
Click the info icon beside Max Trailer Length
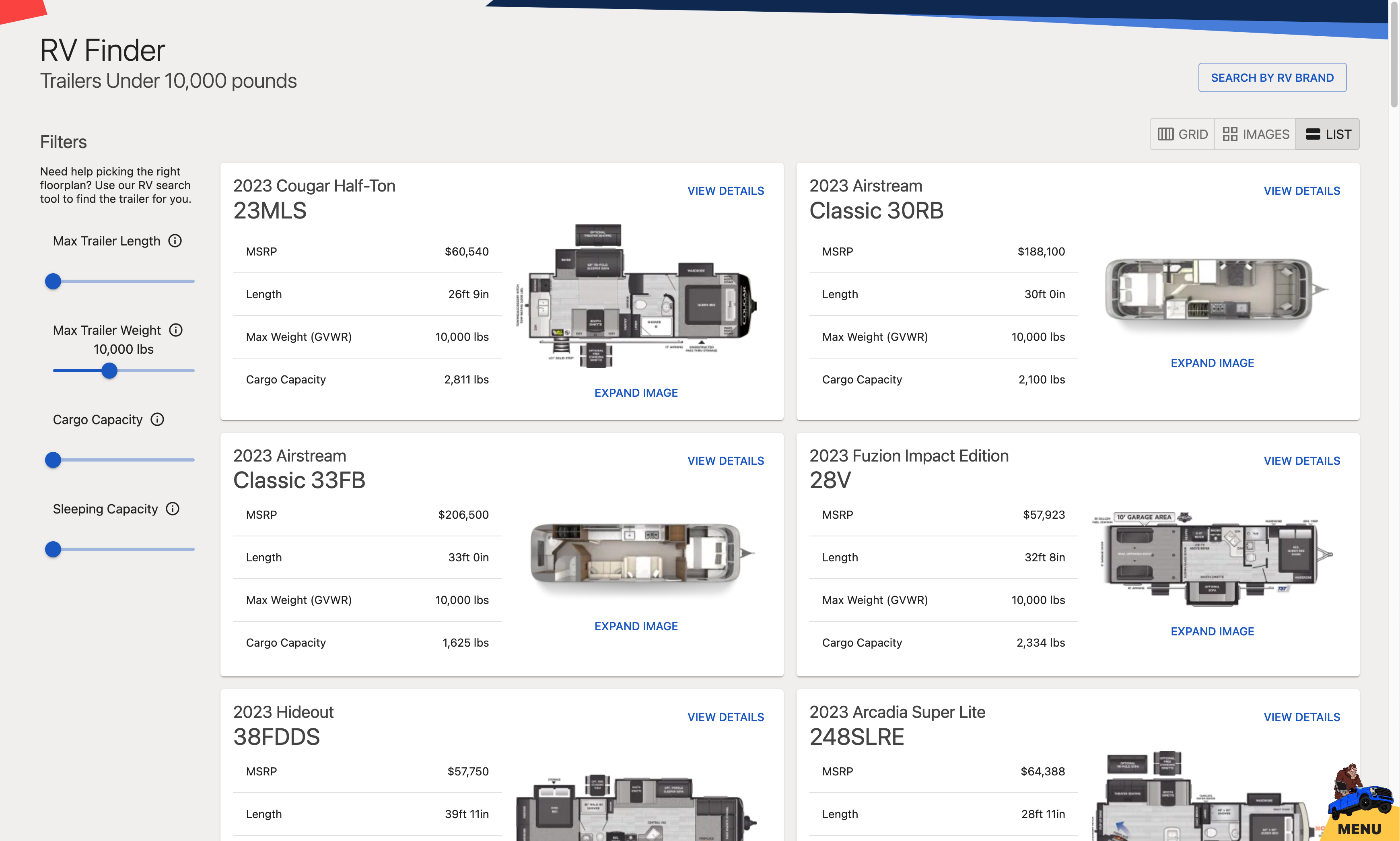175,241
